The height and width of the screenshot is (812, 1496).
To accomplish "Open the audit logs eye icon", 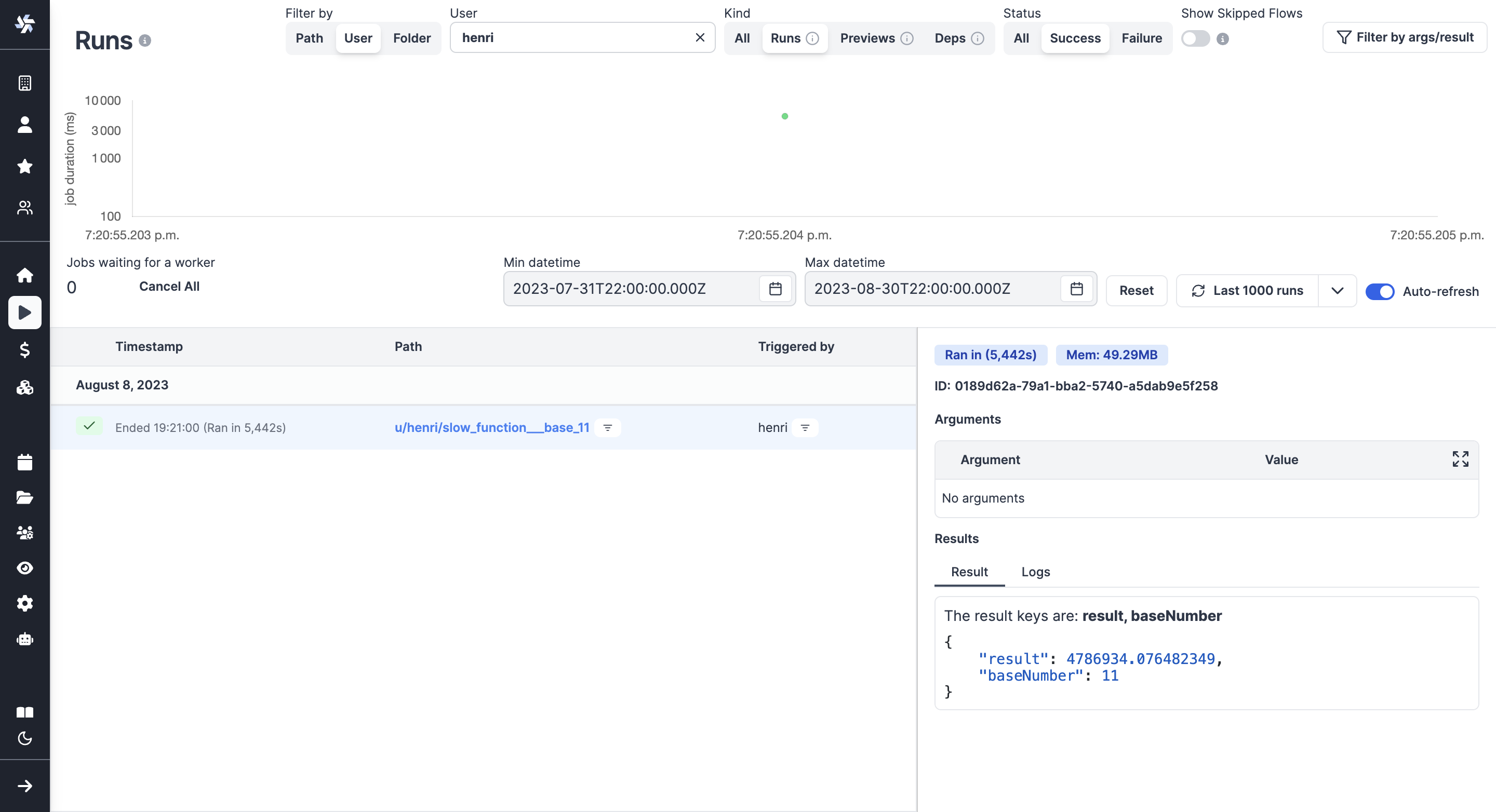I will [x=24, y=567].
